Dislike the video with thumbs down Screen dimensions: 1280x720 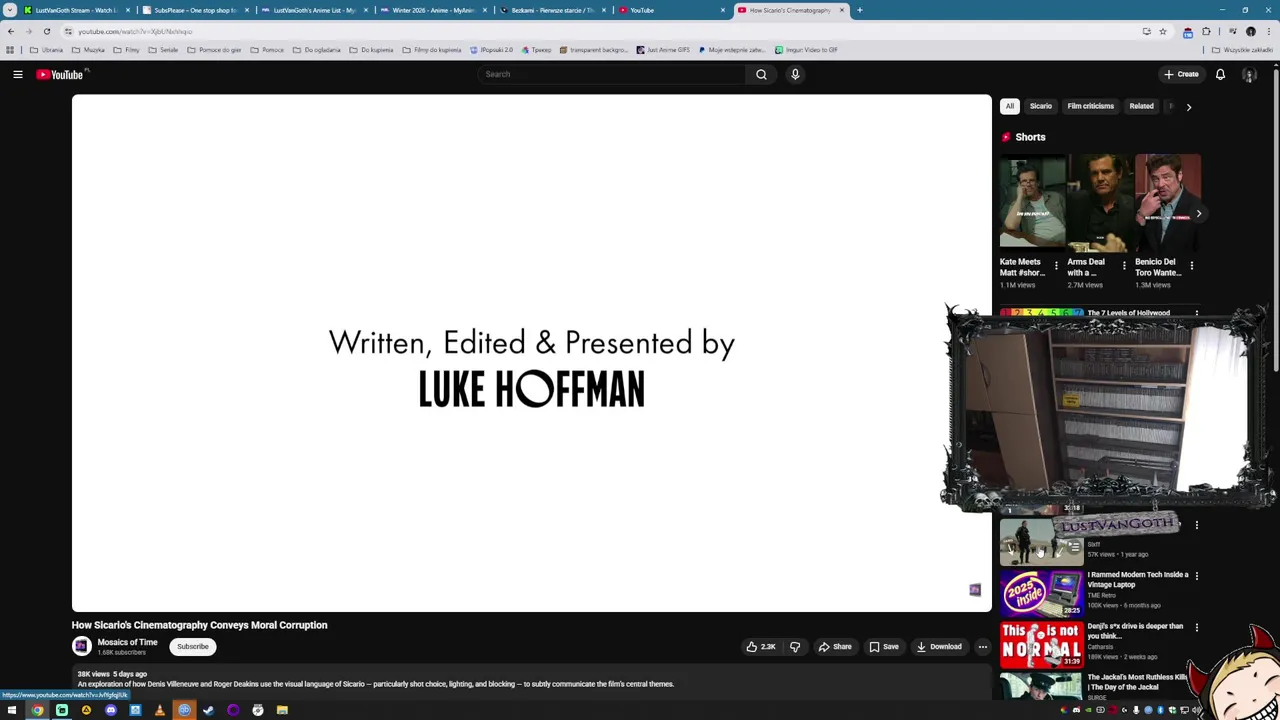pyautogui.click(x=795, y=647)
